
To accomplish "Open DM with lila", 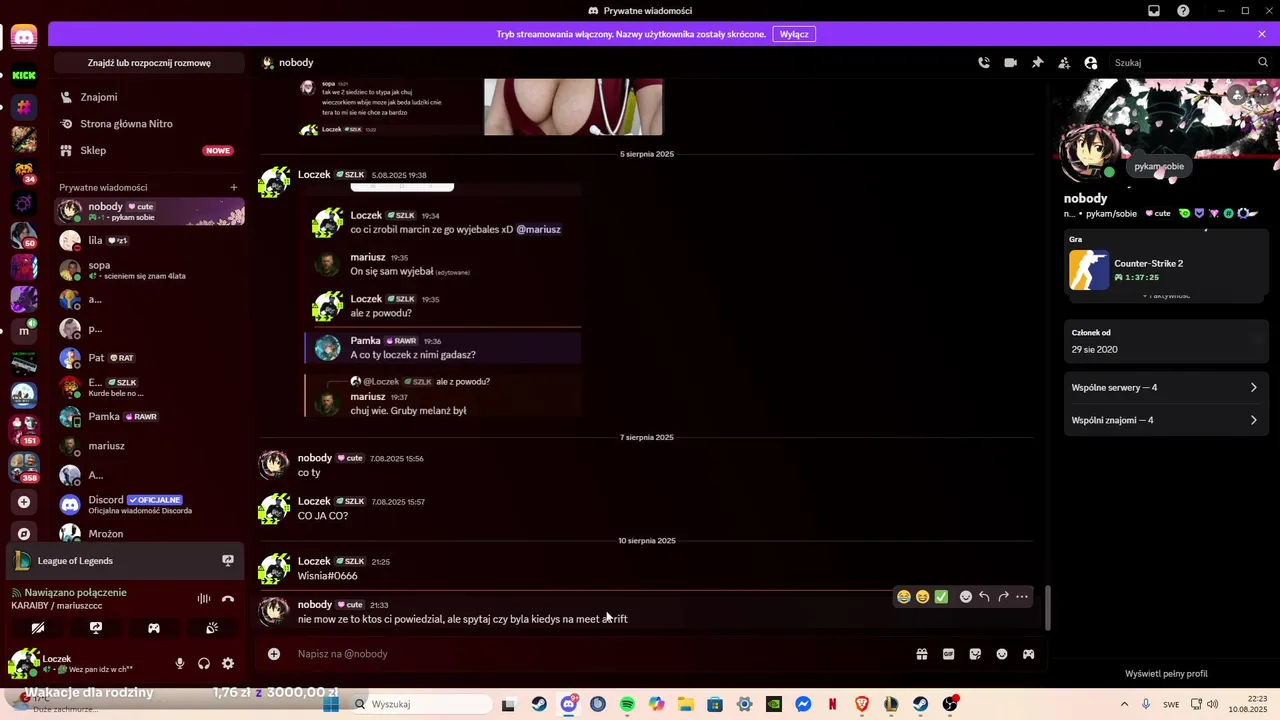I will 149,241.
